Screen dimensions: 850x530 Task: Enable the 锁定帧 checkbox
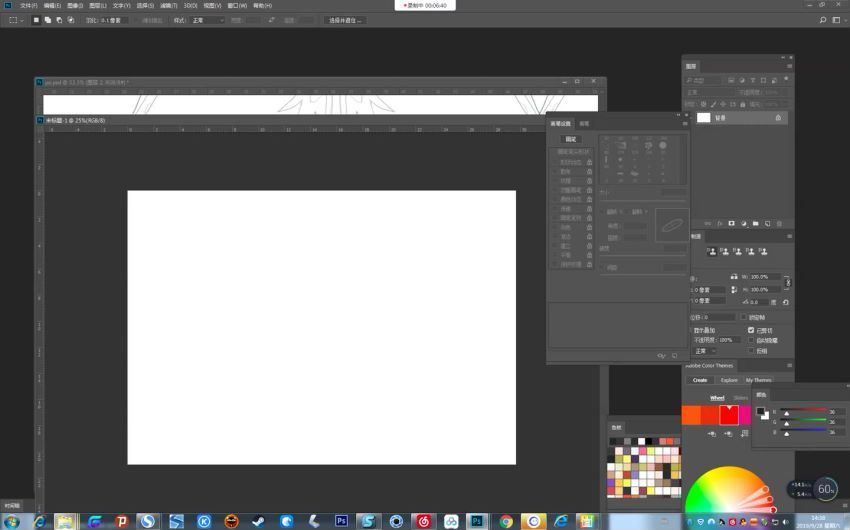coord(744,317)
